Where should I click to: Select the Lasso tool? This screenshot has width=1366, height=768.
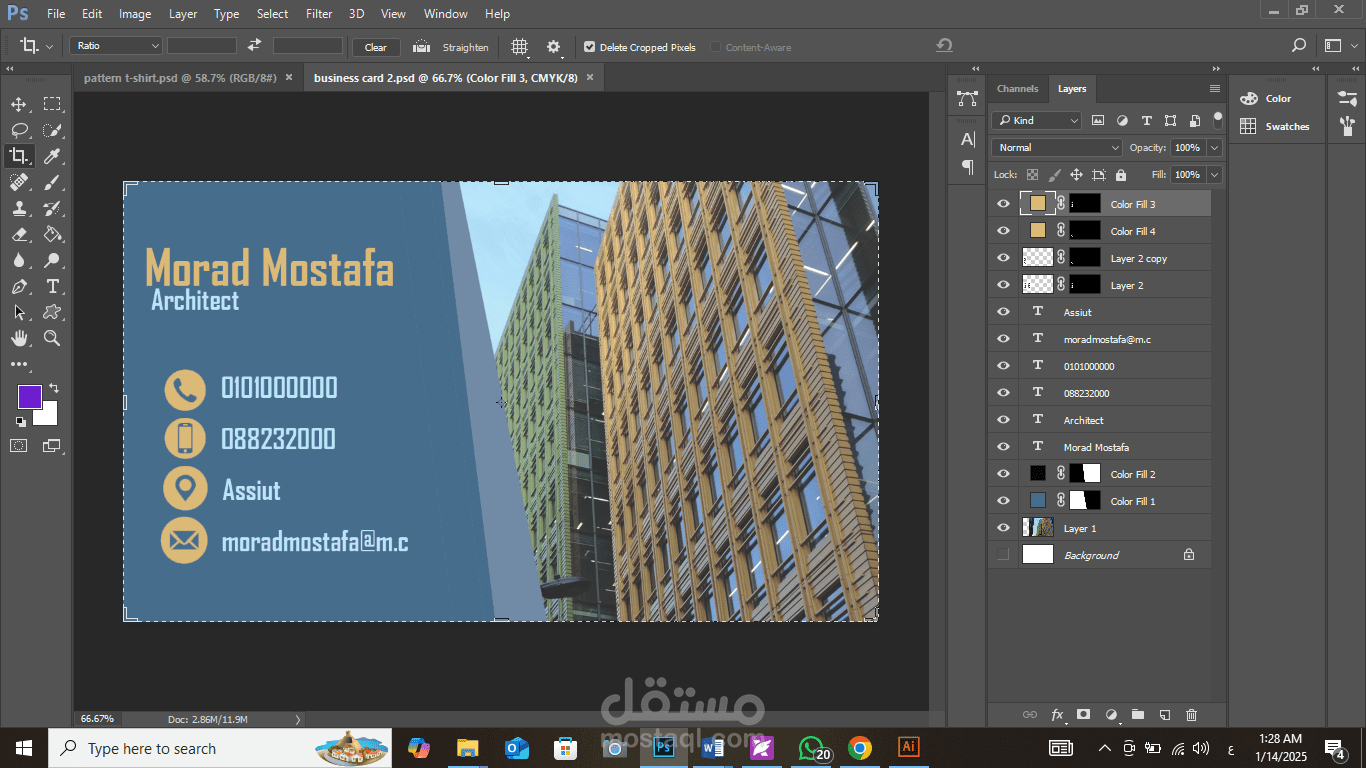pyautogui.click(x=19, y=130)
